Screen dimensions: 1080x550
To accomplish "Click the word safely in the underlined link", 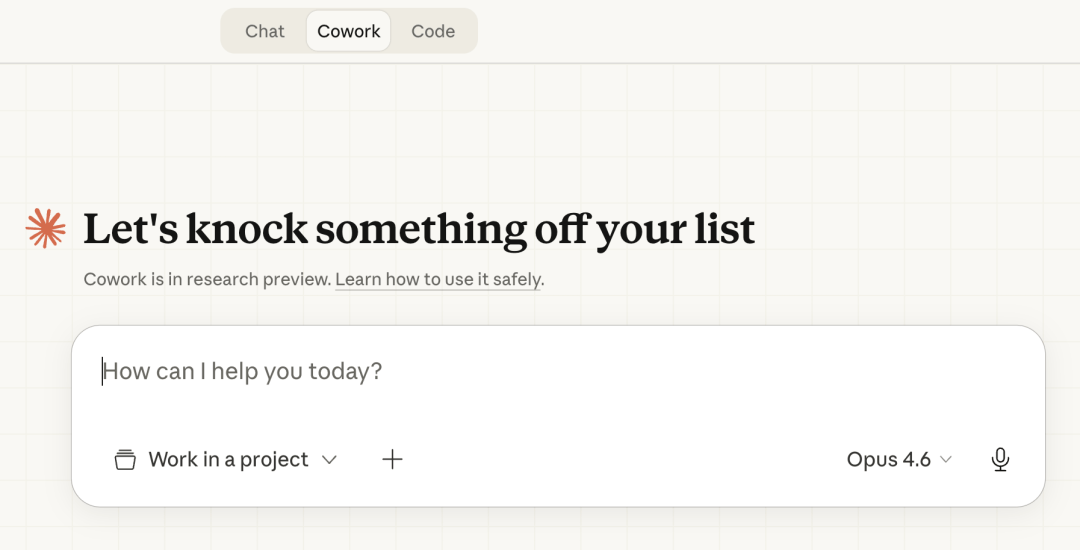I will [x=516, y=280].
